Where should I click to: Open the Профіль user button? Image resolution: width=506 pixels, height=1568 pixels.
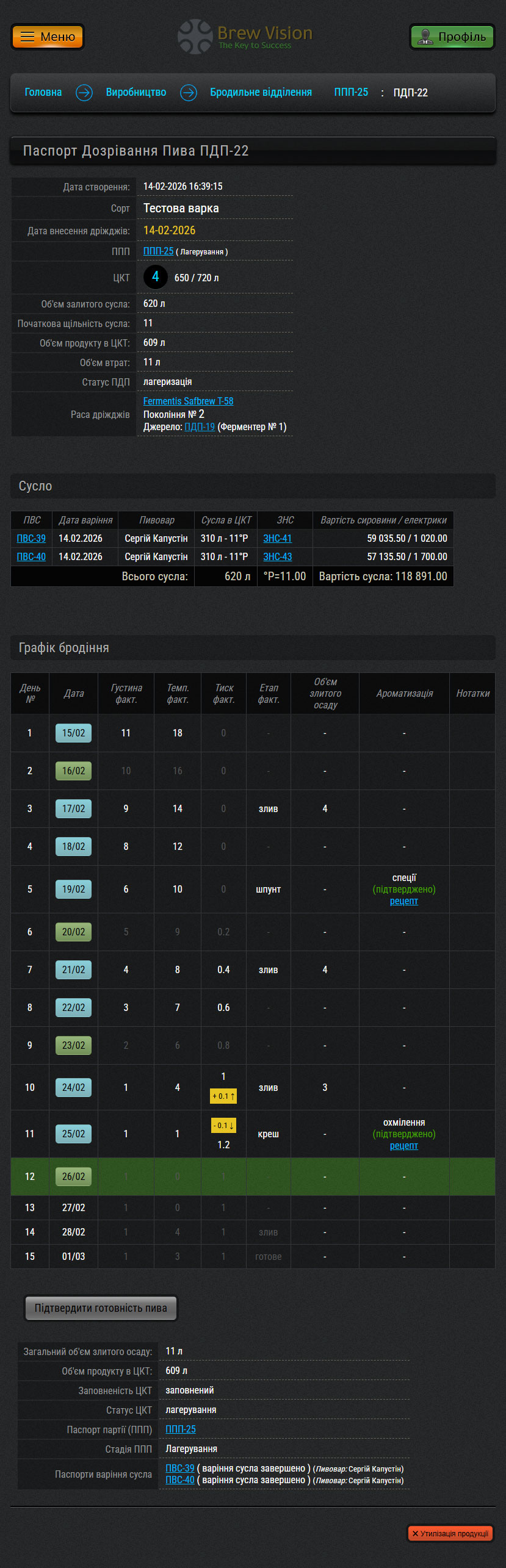452,37
